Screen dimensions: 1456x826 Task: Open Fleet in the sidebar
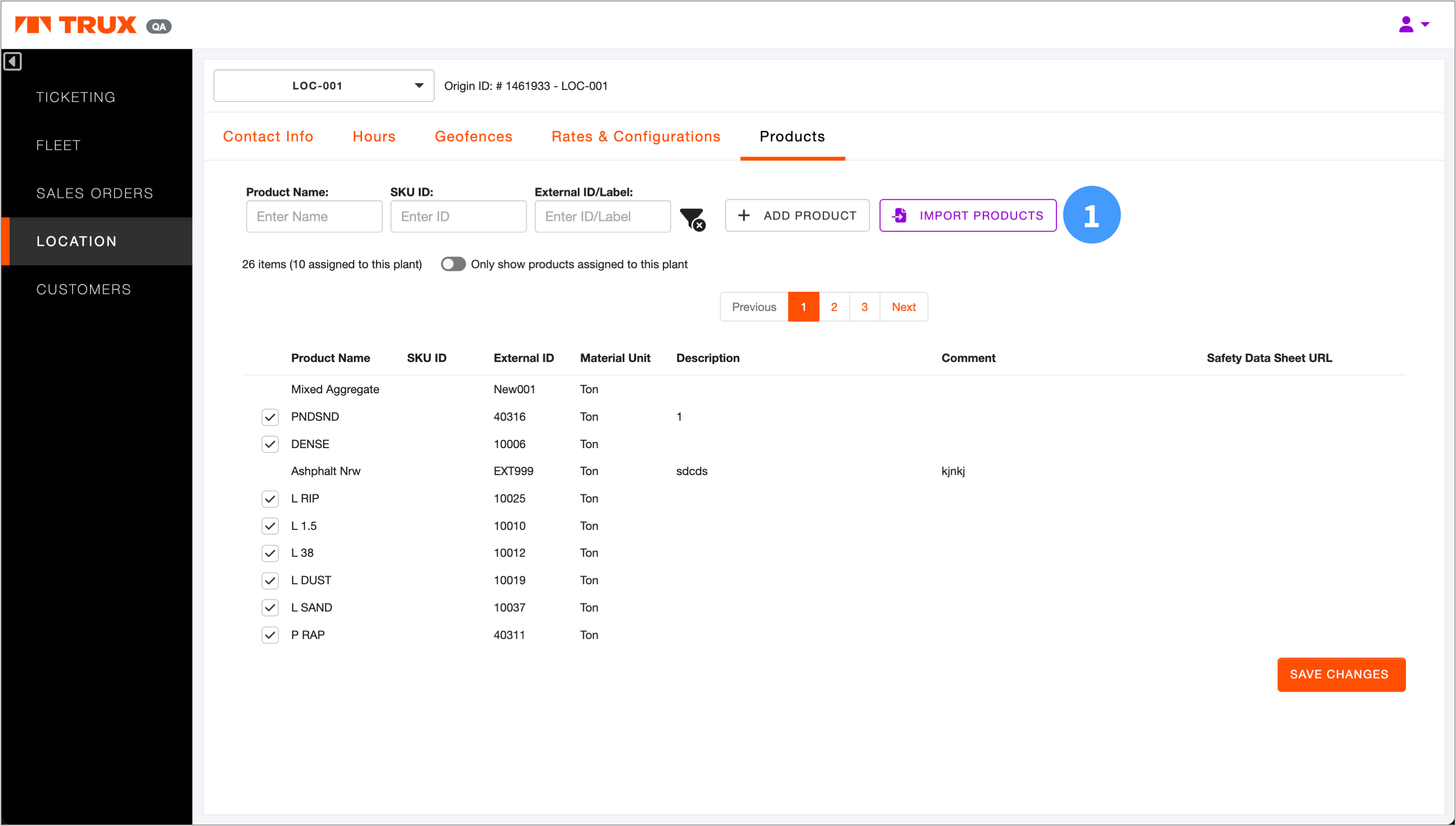coord(58,145)
